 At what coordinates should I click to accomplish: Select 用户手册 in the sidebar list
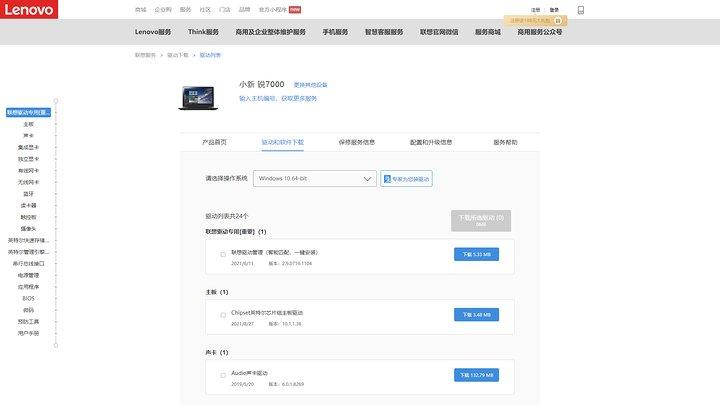[28, 333]
